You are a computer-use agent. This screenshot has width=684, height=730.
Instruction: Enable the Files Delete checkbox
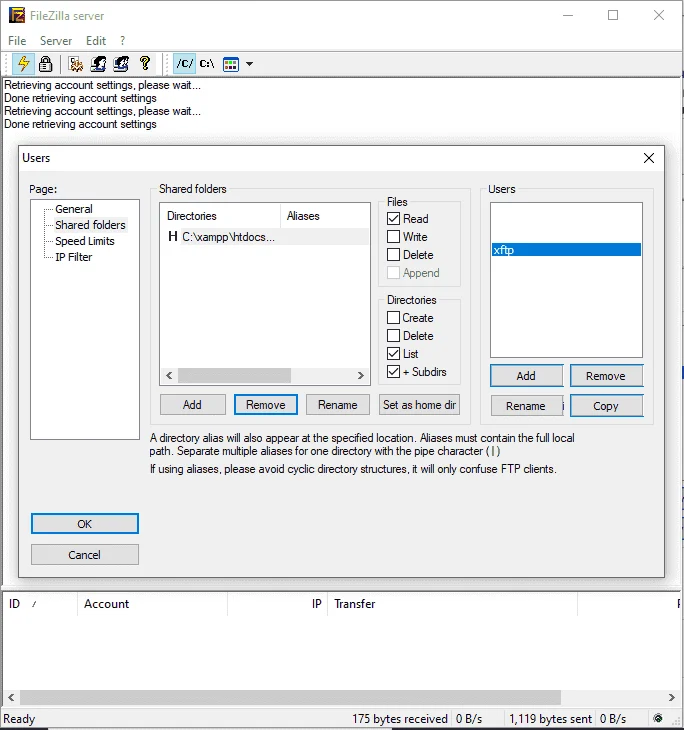pyautogui.click(x=393, y=255)
